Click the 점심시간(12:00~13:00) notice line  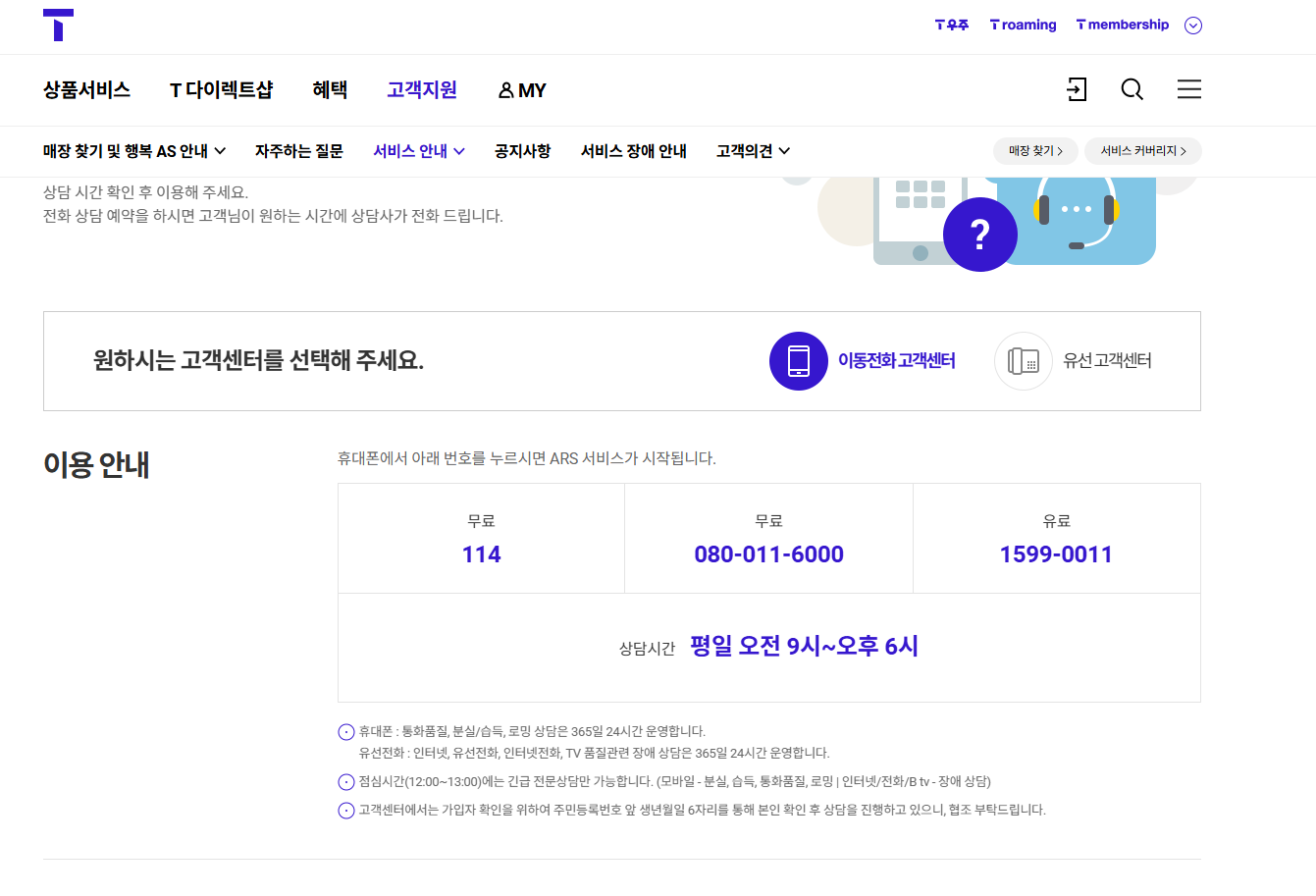pyautogui.click(x=674, y=782)
